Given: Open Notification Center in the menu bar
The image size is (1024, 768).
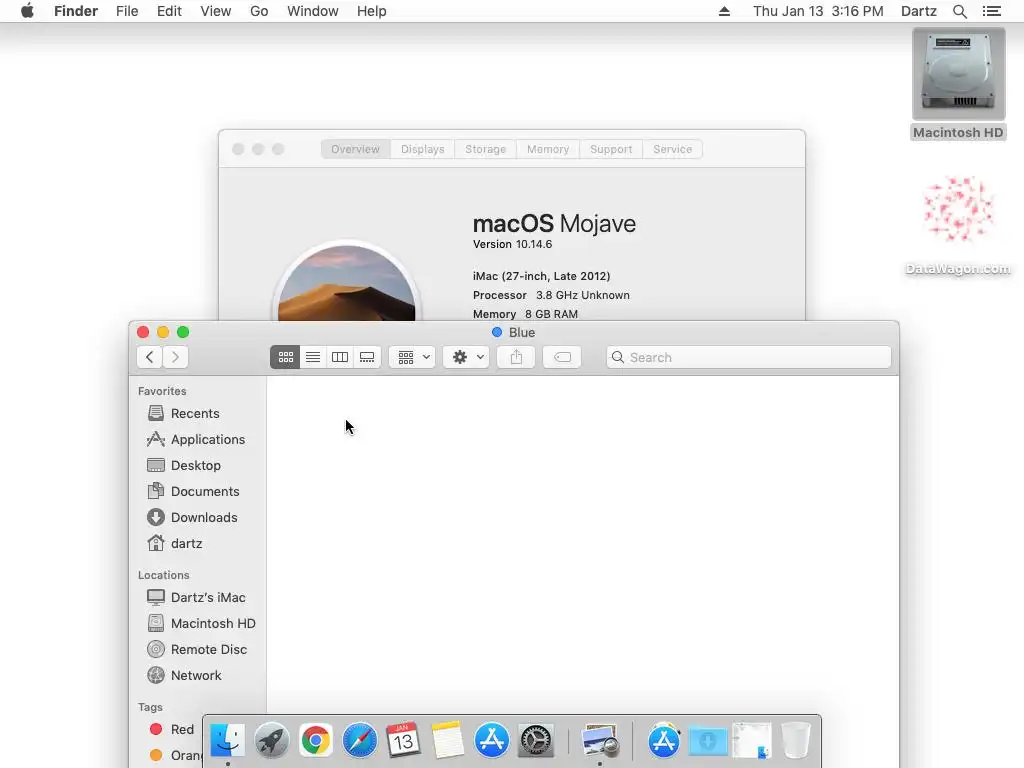Looking at the screenshot, I should coord(991,11).
